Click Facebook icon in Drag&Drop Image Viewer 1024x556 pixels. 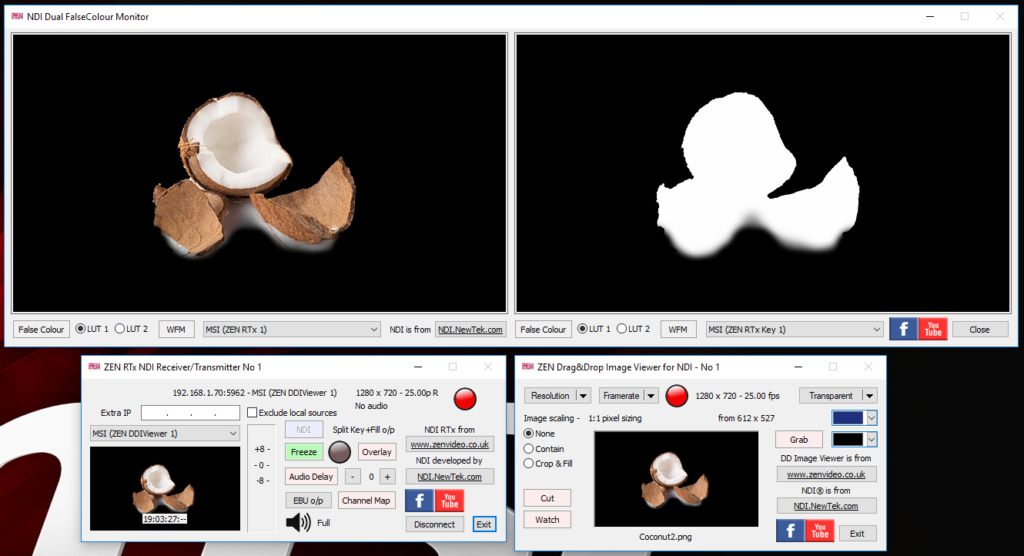coord(790,531)
